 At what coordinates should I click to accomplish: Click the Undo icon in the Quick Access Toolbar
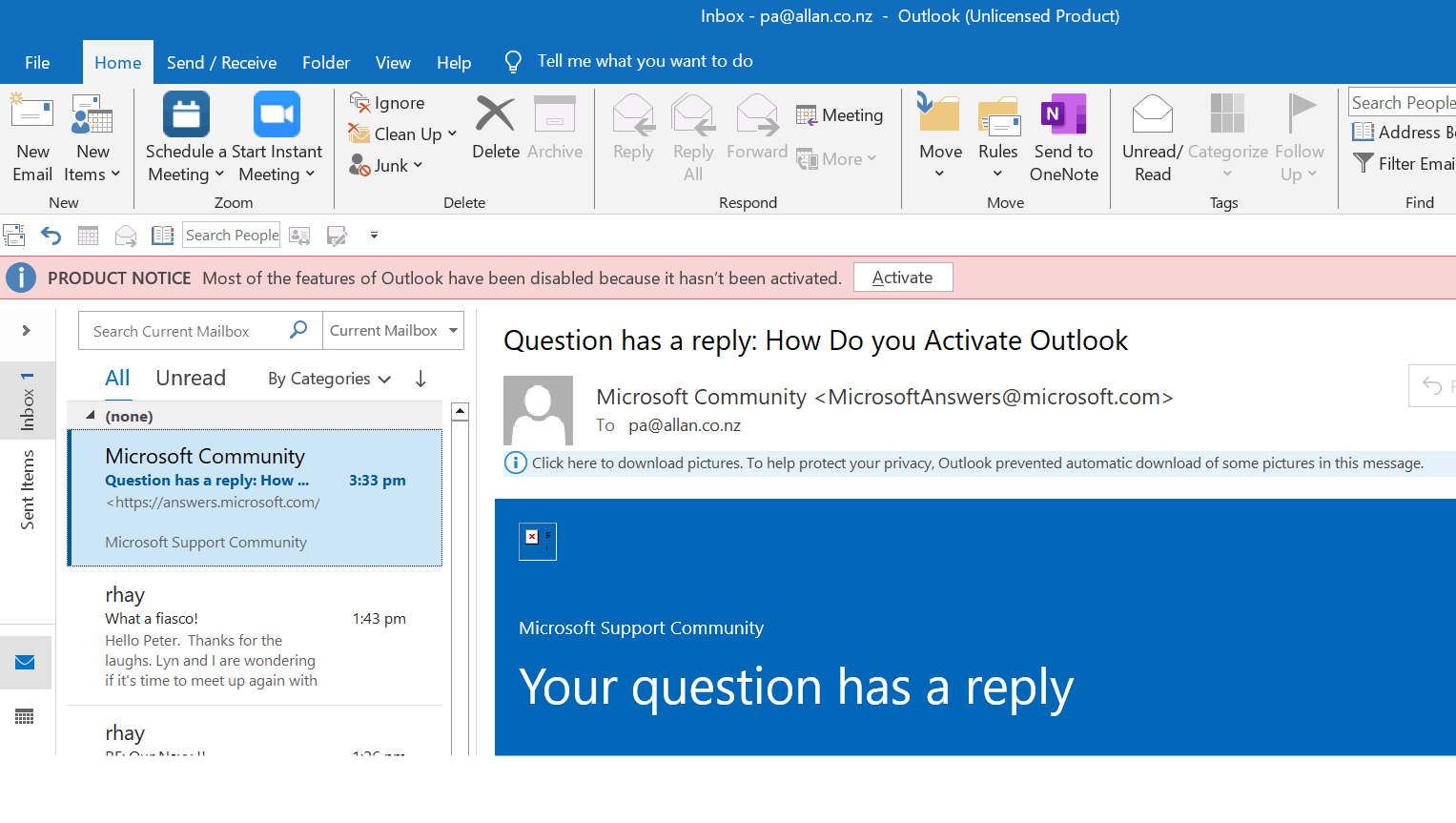pos(51,235)
